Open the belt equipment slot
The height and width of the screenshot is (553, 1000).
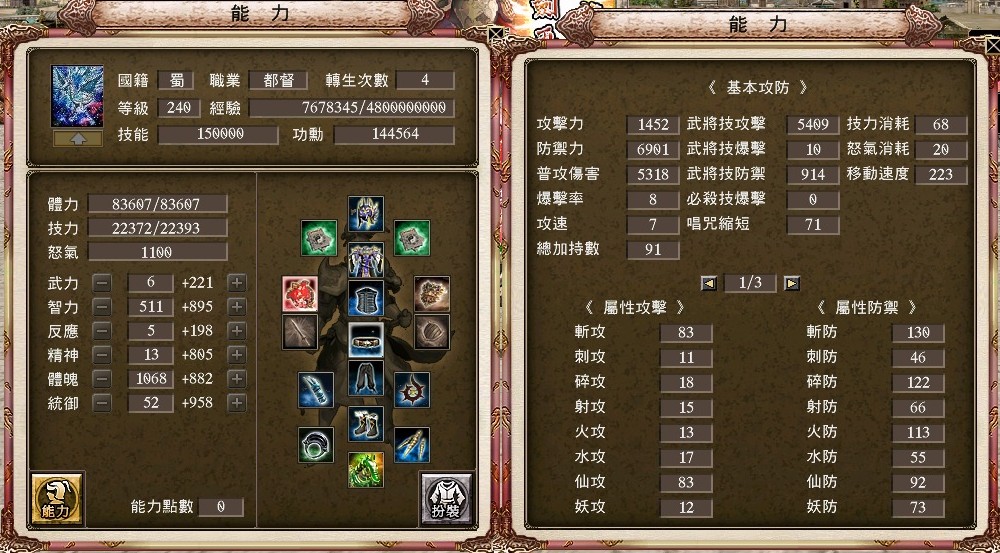[366, 340]
